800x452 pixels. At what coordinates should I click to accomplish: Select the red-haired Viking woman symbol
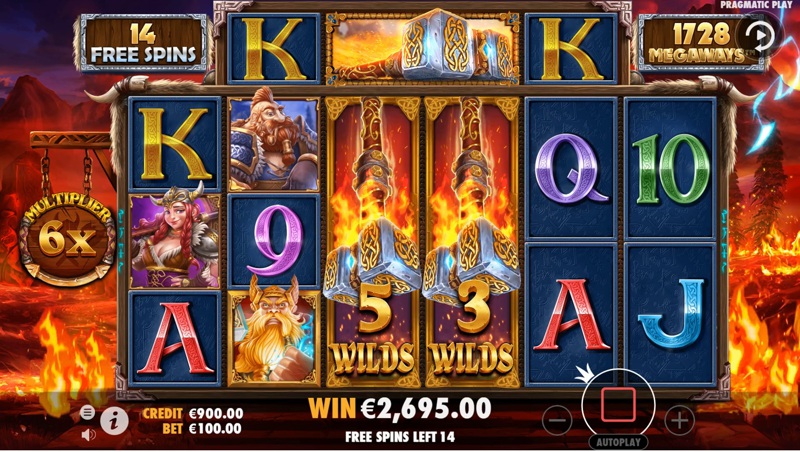click(x=175, y=241)
